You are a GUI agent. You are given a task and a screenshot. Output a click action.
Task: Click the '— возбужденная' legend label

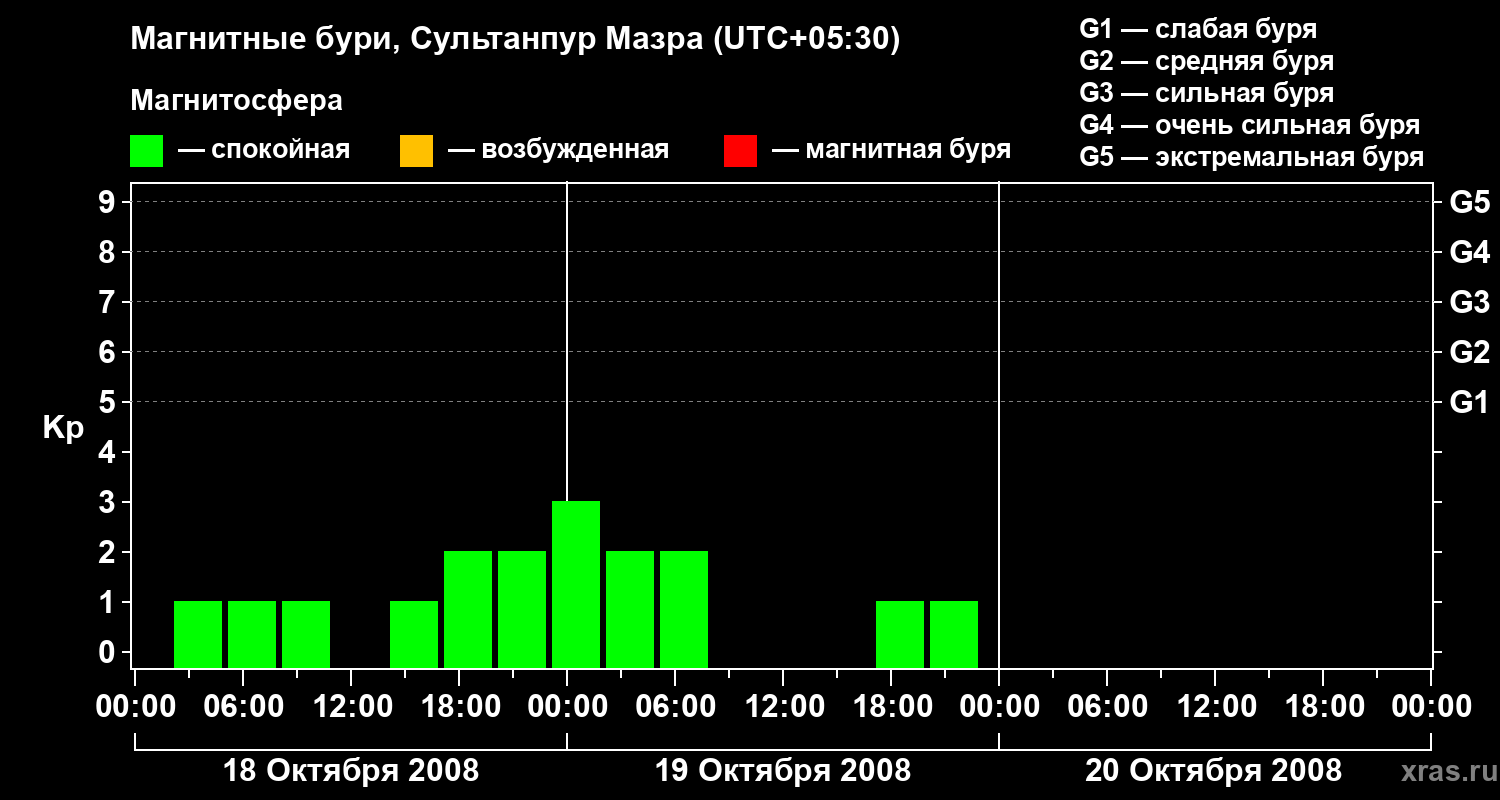pyautogui.click(x=558, y=150)
